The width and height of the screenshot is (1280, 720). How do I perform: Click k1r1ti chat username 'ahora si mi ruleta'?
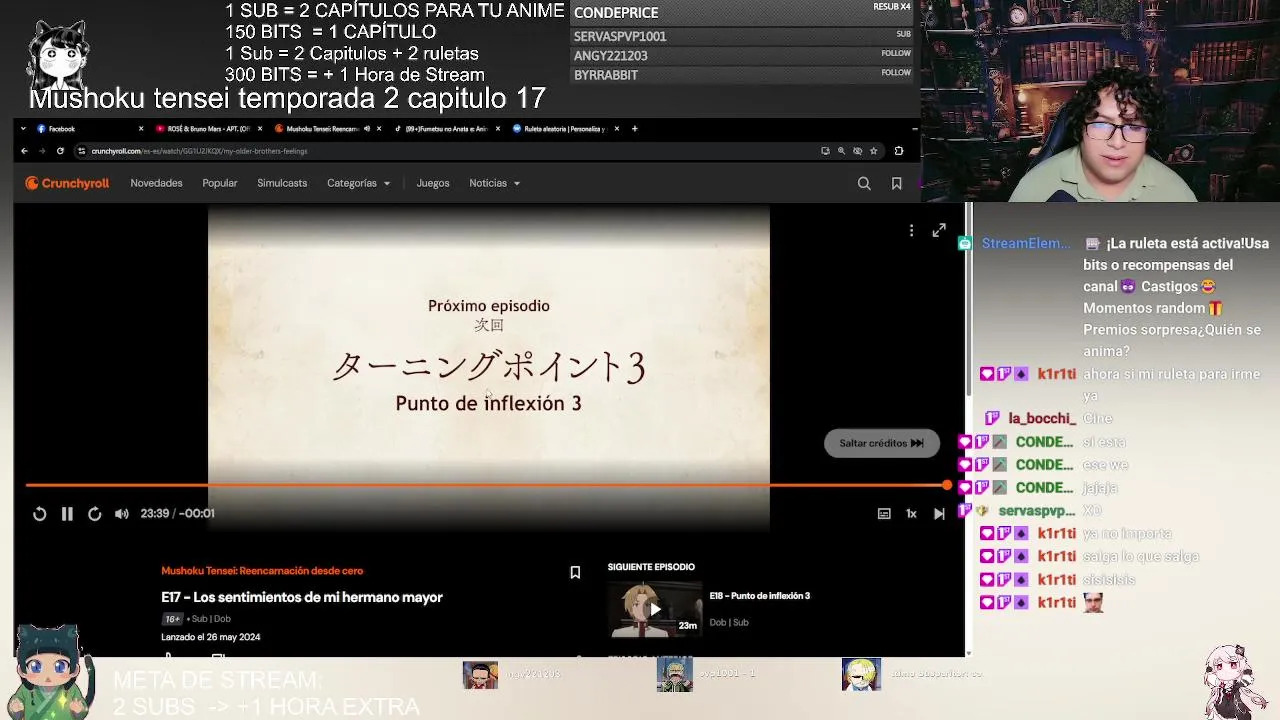[1056, 374]
